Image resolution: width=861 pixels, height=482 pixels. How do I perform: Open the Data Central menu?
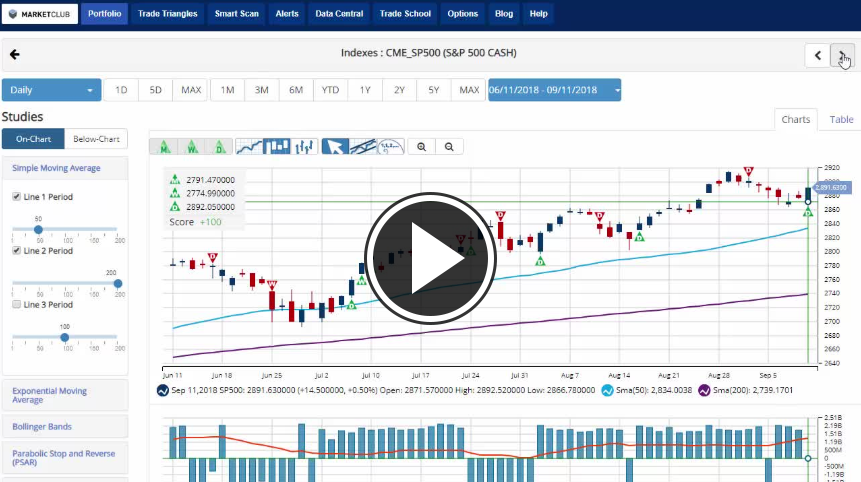coord(339,14)
